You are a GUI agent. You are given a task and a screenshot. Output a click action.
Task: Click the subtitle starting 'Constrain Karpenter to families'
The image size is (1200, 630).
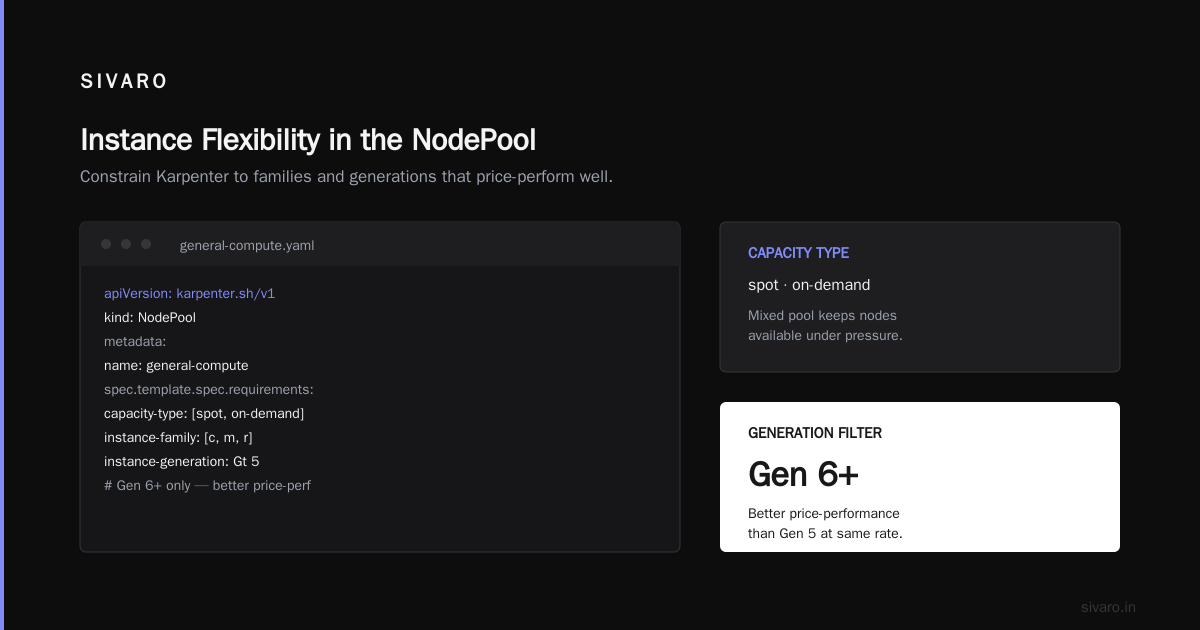(346, 177)
